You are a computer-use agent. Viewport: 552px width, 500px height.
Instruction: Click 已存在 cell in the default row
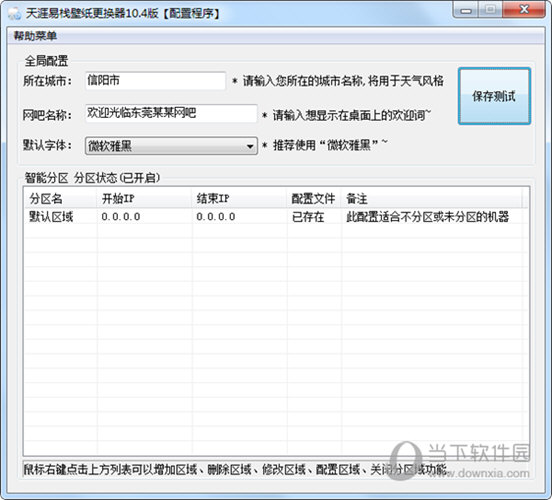pos(308,217)
